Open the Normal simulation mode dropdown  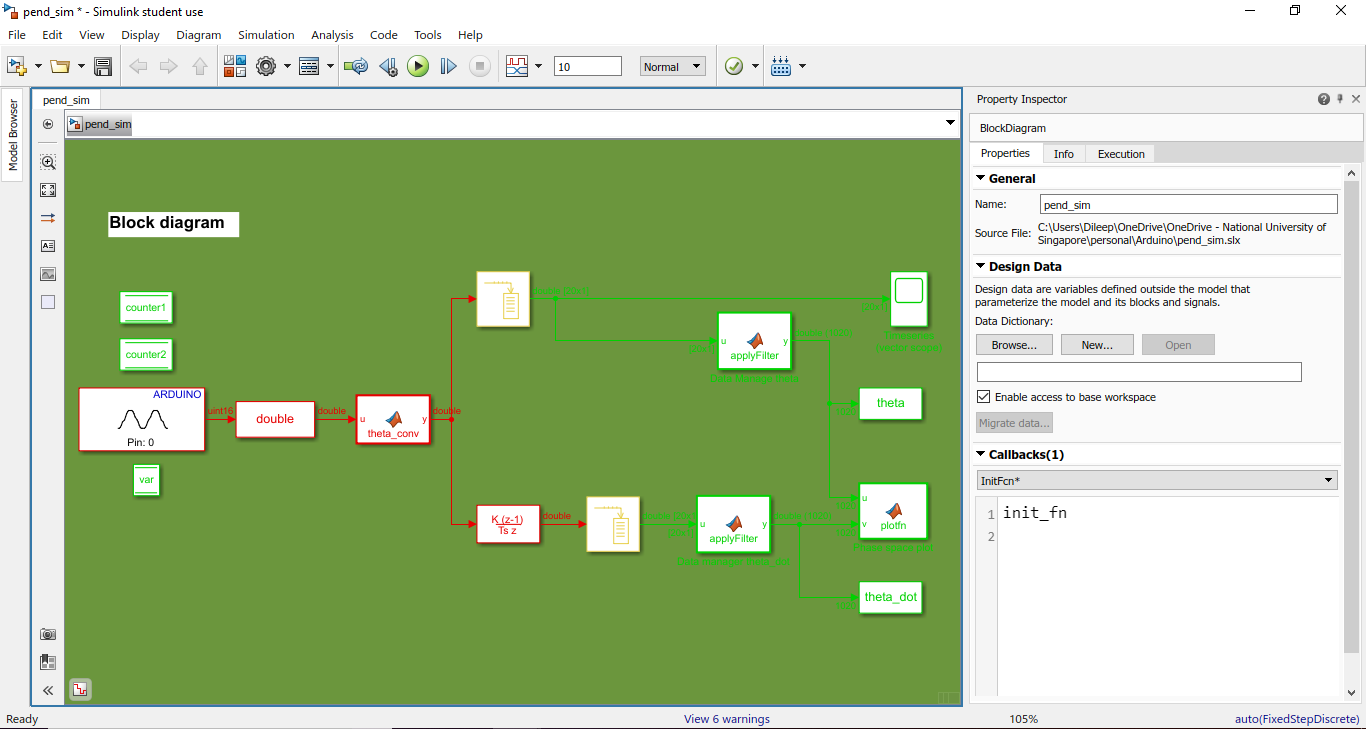pyautogui.click(x=672, y=67)
